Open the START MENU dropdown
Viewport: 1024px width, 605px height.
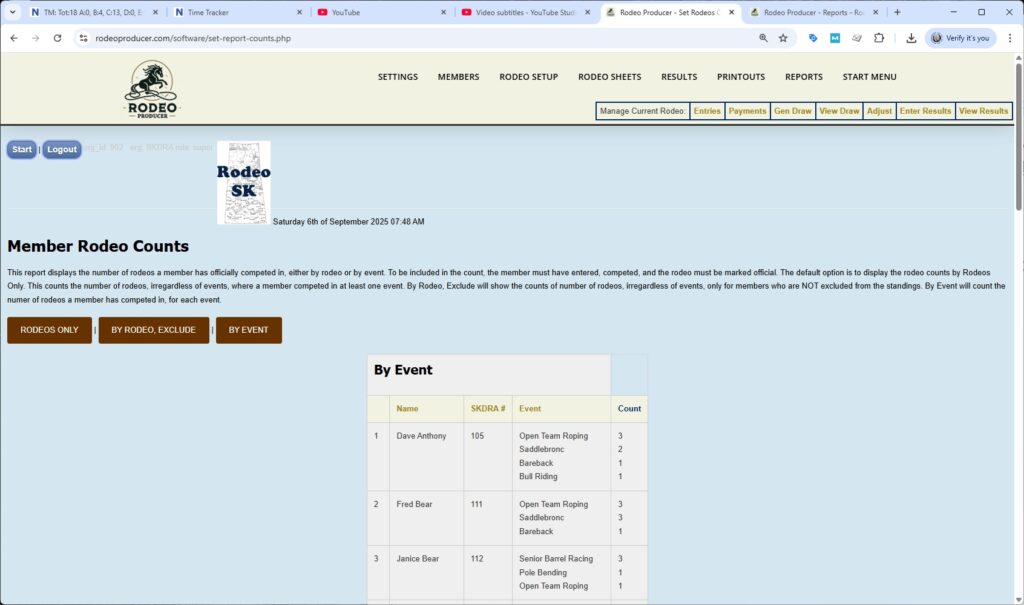(x=868, y=76)
